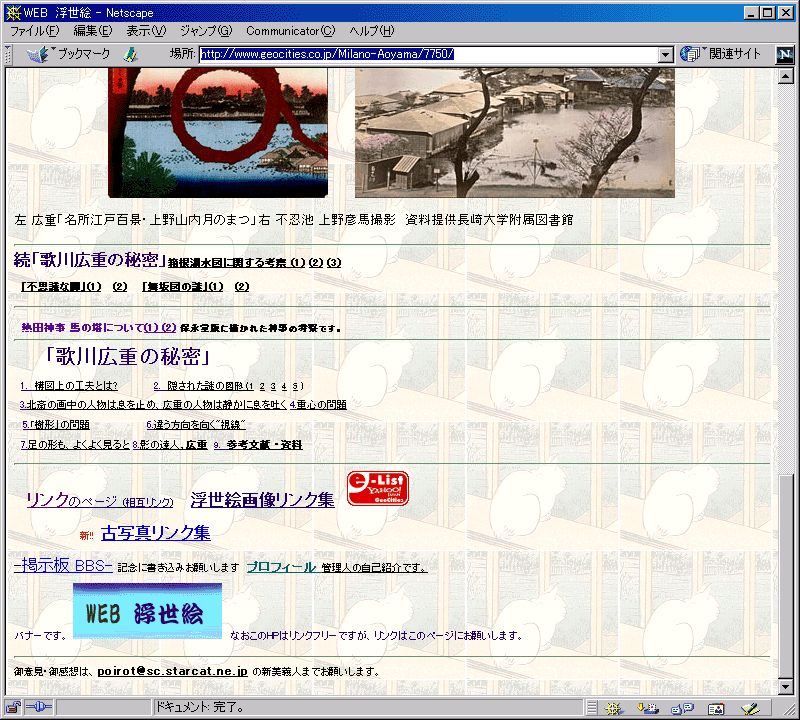Image resolution: width=800 pixels, height=720 pixels.
Task: Open link 箱根湖水図に関する考察 (1)
Action: pos(236,263)
